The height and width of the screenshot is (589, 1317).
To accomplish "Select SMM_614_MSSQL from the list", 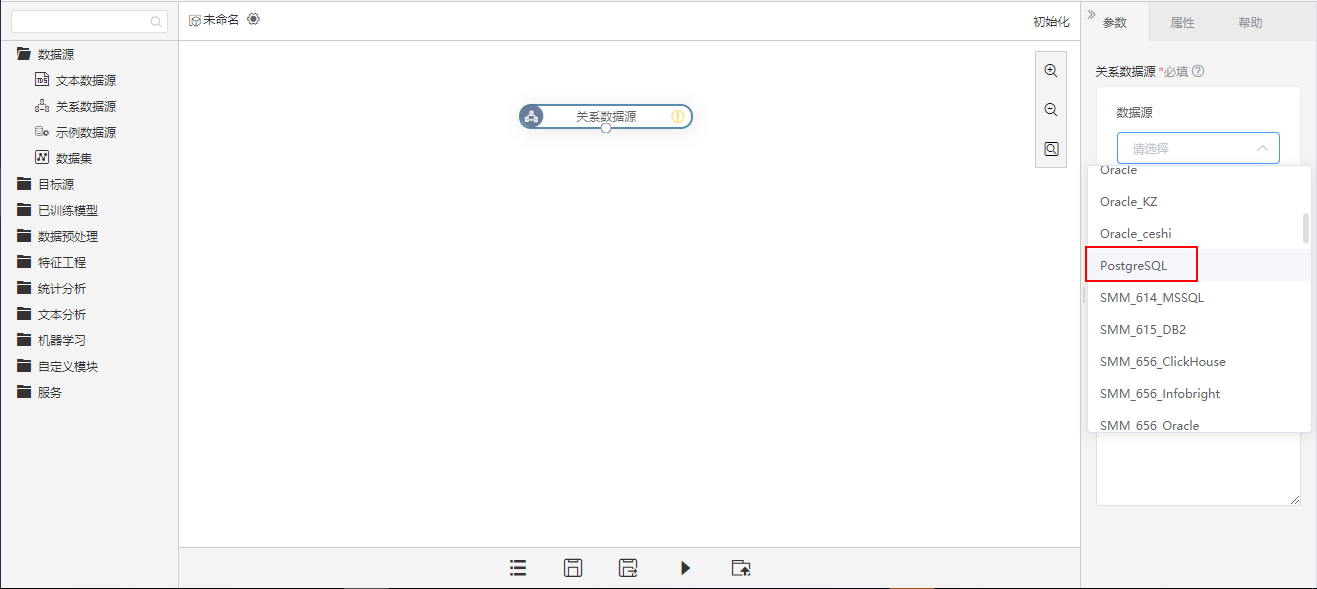I will (1199, 298).
